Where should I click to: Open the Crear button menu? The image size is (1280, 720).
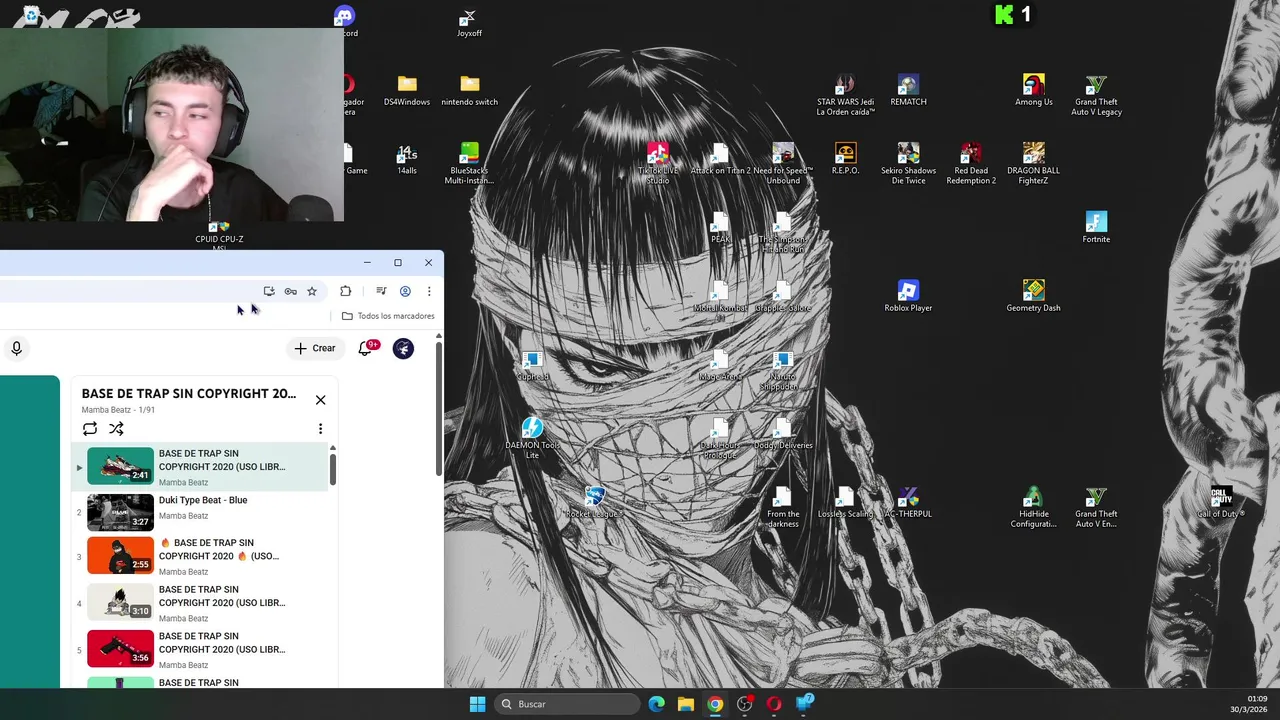click(315, 348)
